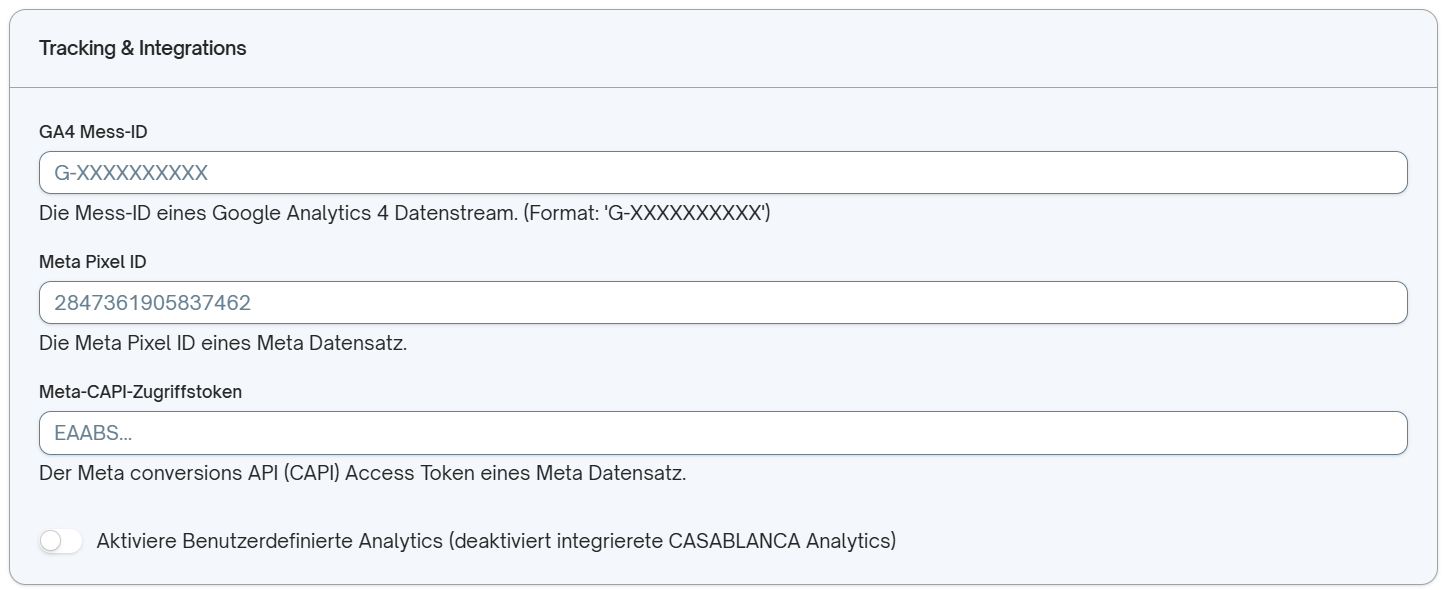The height and width of the screenshot is (590, 1444).
Task: Focus the Meta Pixel ID input field
Action: pyautogui.click(x=723, y=303)
